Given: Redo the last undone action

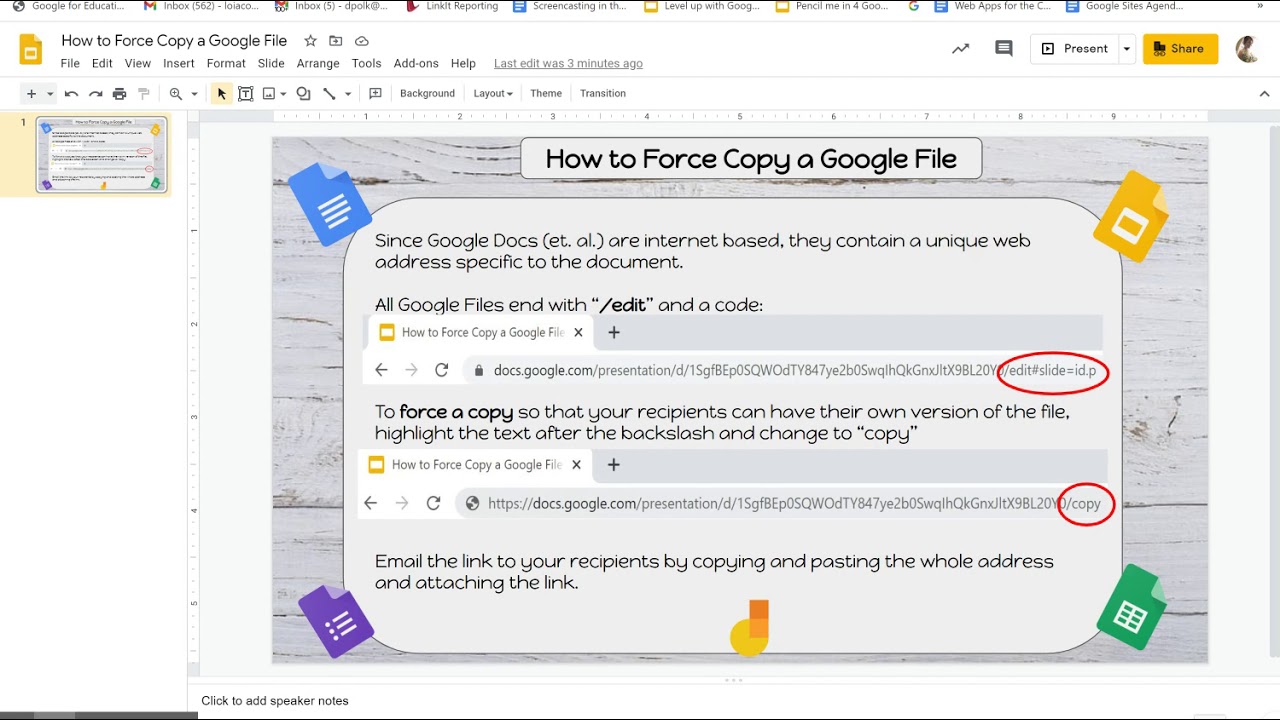Looking at the screenshot, I should [95, 94].
